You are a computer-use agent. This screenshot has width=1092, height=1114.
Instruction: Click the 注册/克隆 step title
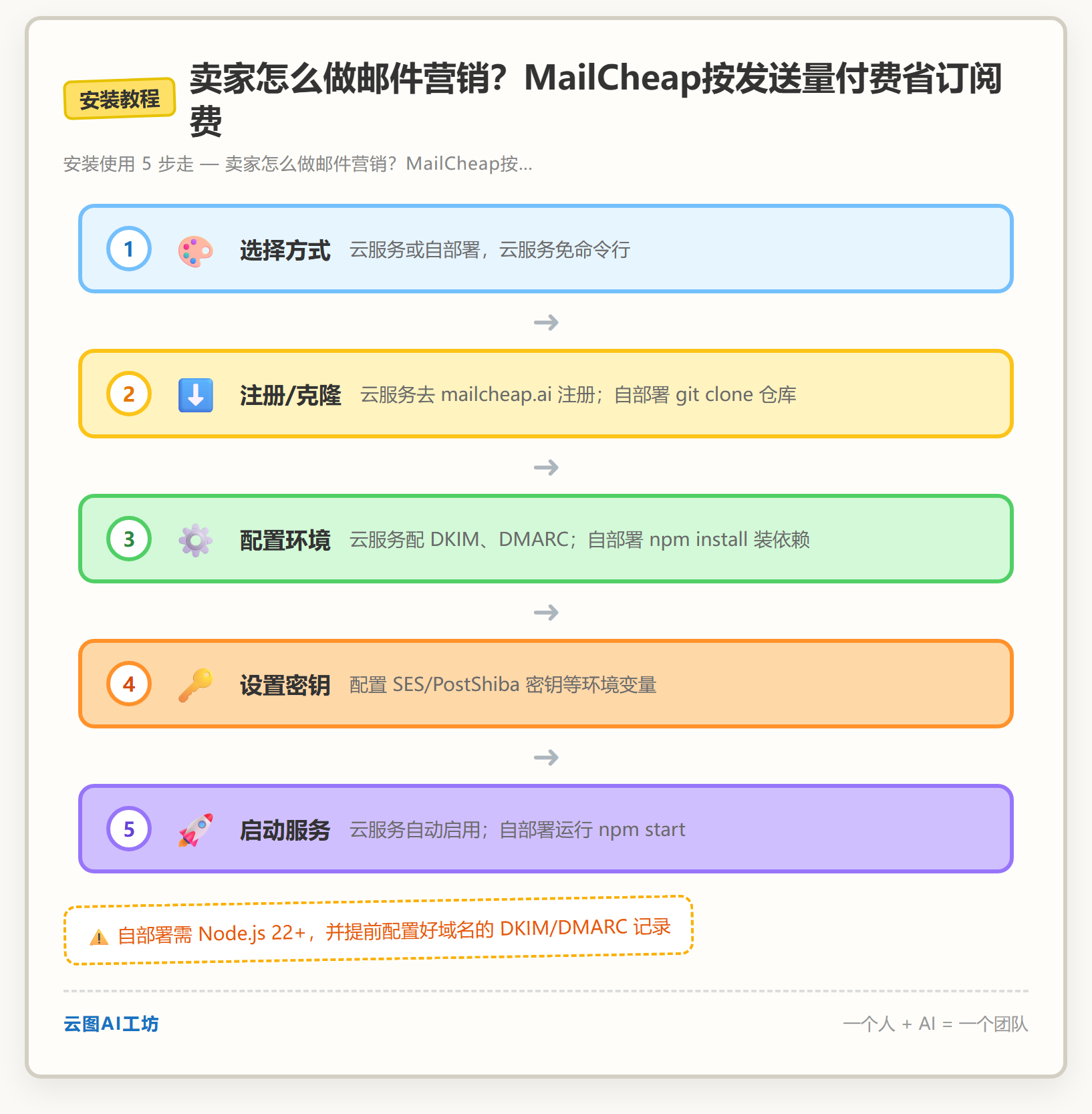click(x=291, y=395)
